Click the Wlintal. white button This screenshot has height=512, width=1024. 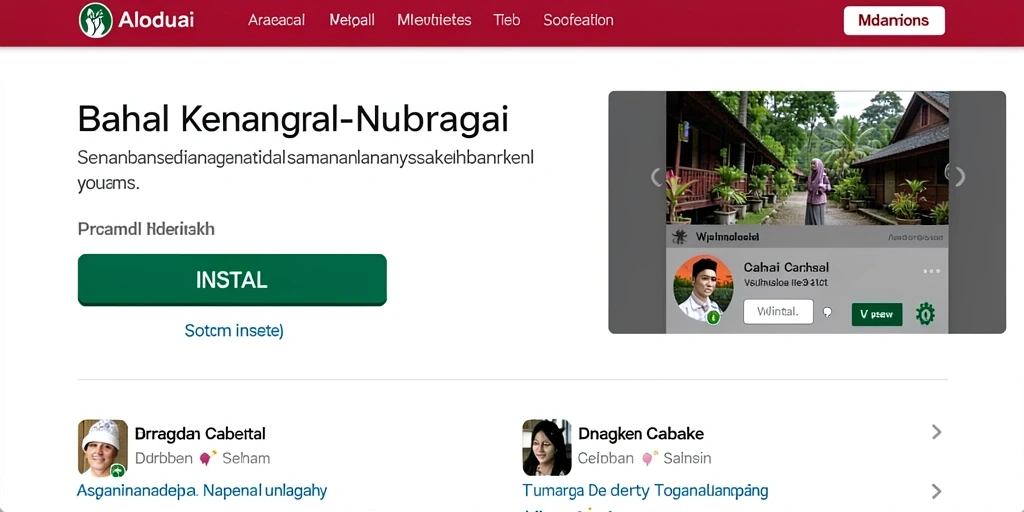[x=778, y=312]
